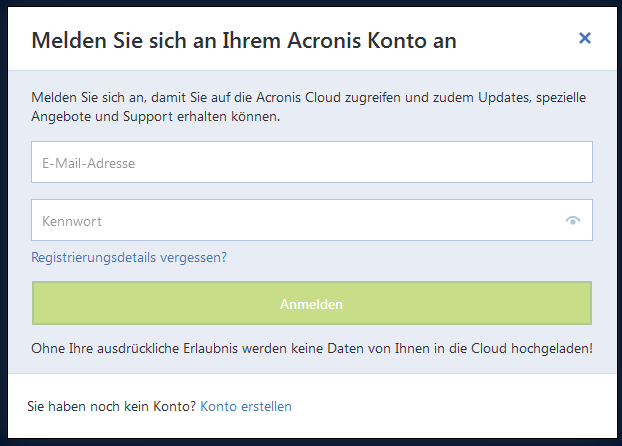This screenshot has width=622, height=446.
Task: Select the dialog title 'Melden Sie sich an Ihrem Acronis Konto an'
Action: pos(244,40)
